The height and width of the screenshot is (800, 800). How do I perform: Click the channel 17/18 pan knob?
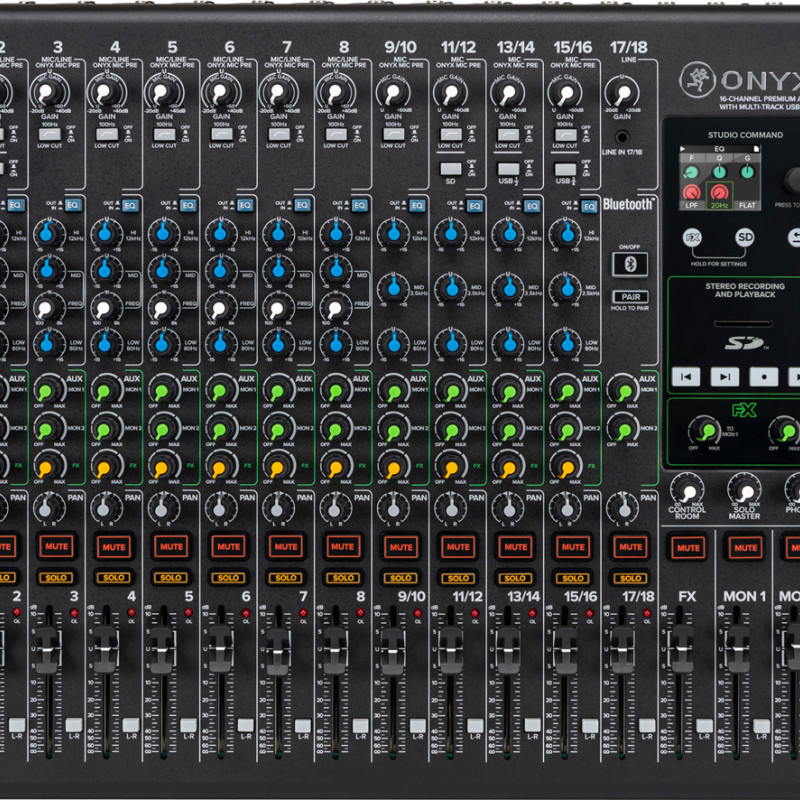622,508
